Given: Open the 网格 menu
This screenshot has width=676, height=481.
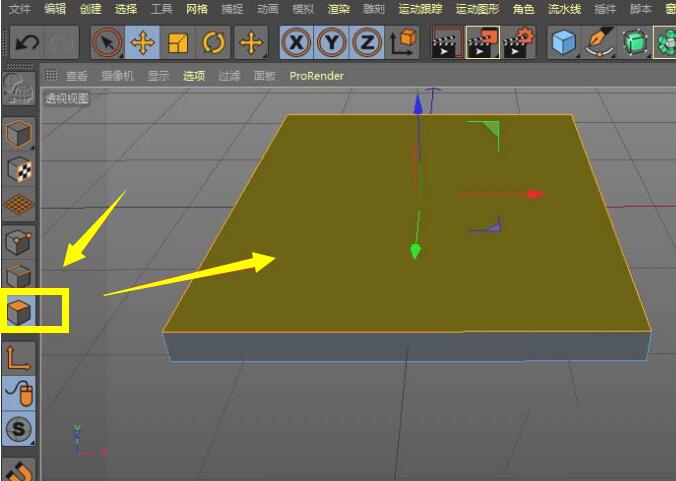Looking at the screenshot, I should pos(197,9).
